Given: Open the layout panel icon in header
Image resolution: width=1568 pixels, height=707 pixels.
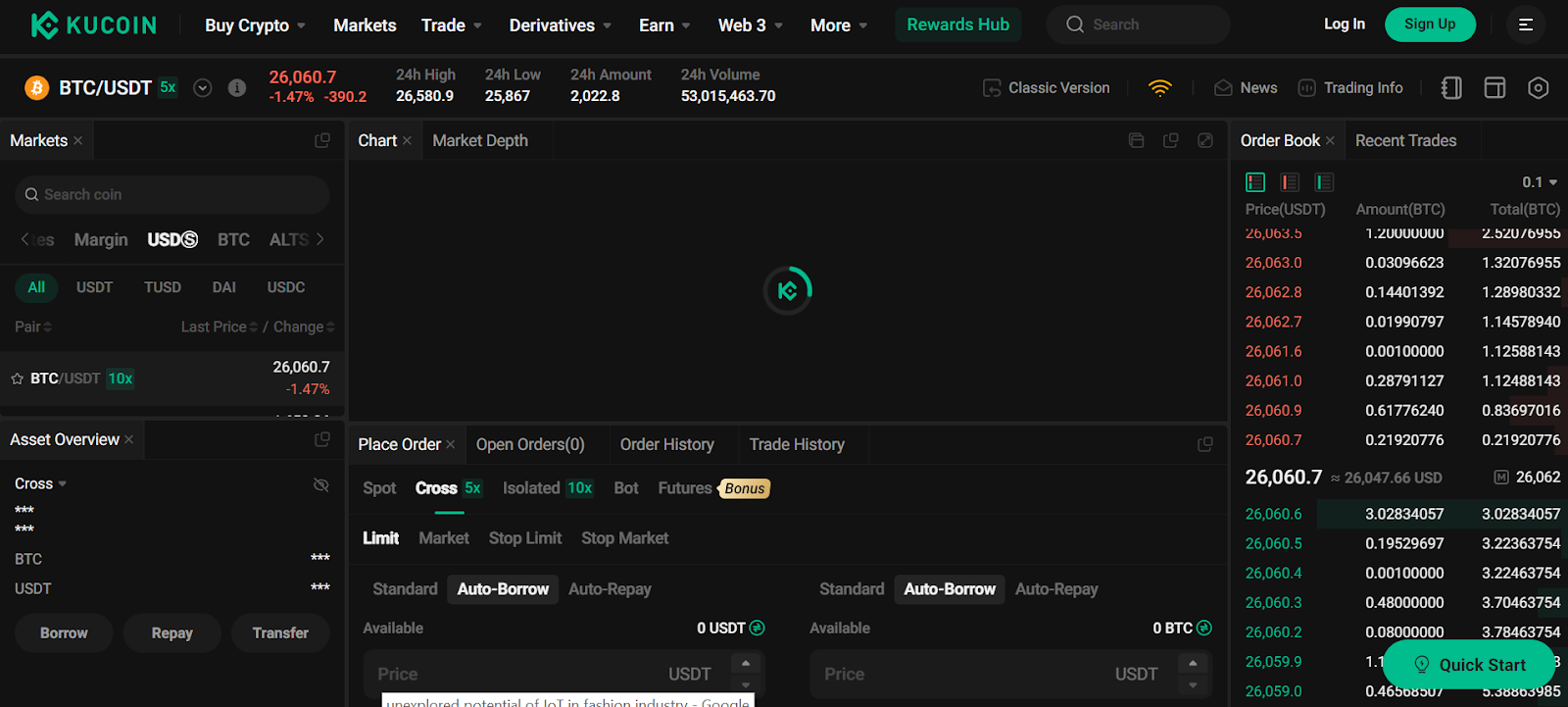Looking at the screenshot, I should [x=1494, y=88].
